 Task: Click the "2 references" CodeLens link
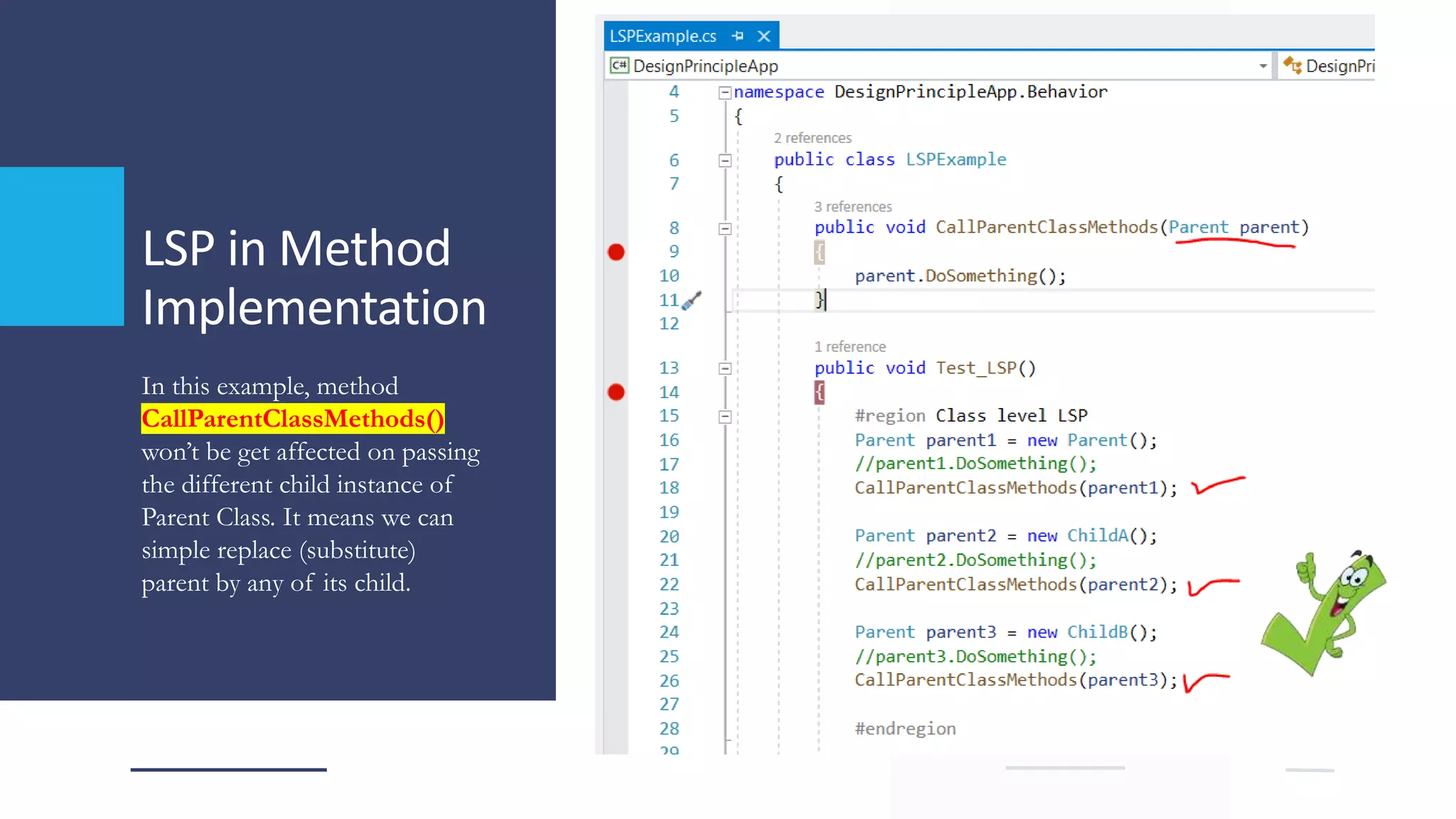pyautogui.click(x=812, y=138)
